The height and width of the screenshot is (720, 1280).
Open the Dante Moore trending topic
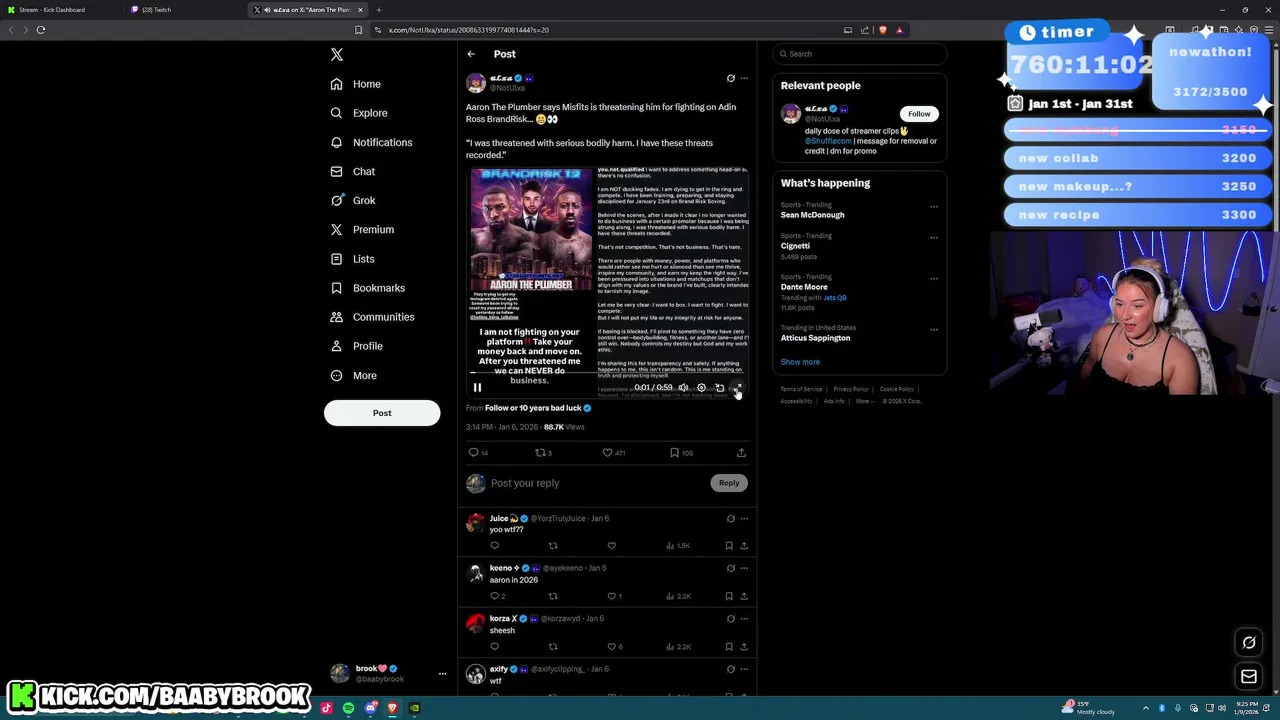pyautogui.click(x=804, y=287)
